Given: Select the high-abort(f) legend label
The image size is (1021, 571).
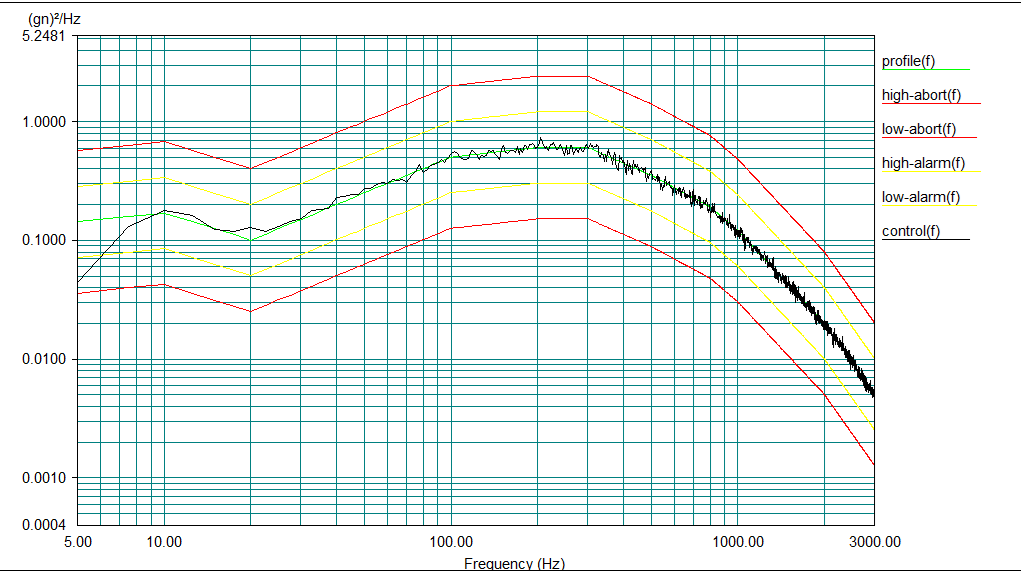Looking at the screenshot, I should click(x=921, y=96).
